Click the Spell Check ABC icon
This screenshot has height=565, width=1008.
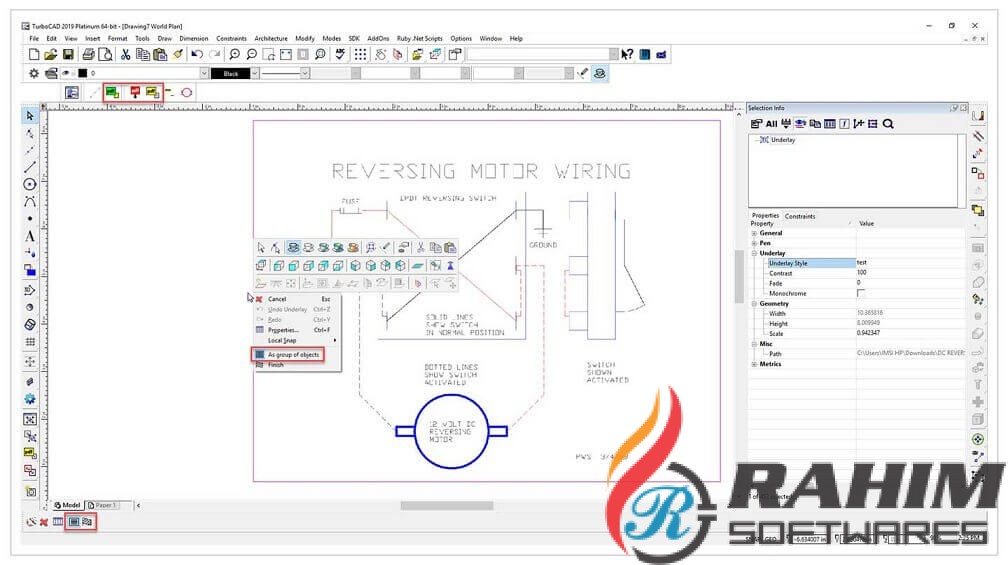340,55
